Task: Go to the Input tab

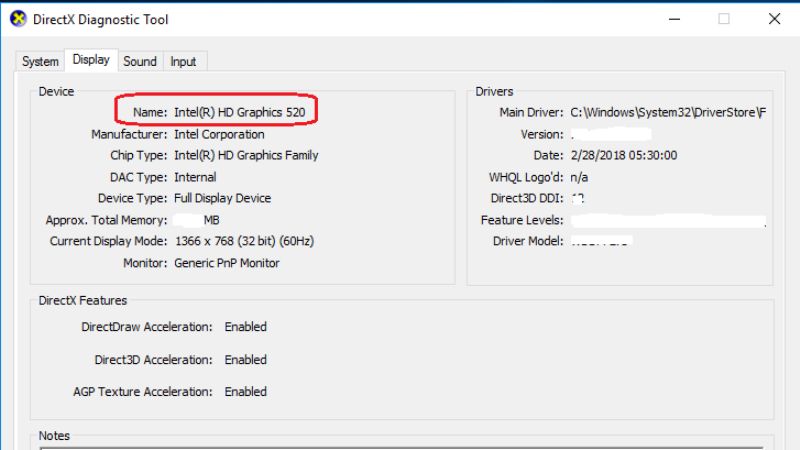Action: [x=183, y=61]
